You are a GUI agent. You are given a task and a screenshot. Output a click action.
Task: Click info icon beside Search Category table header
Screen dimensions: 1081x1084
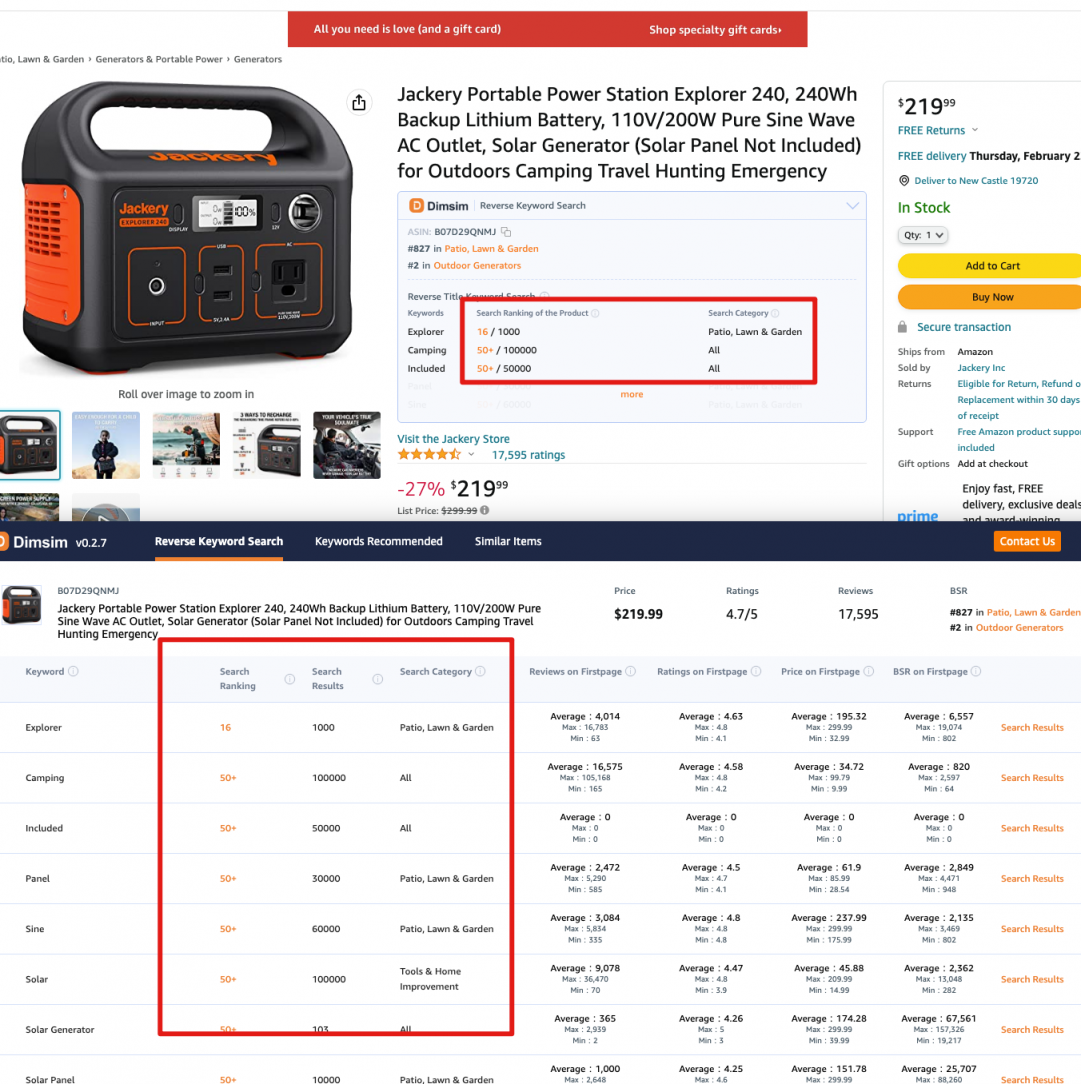480,671
